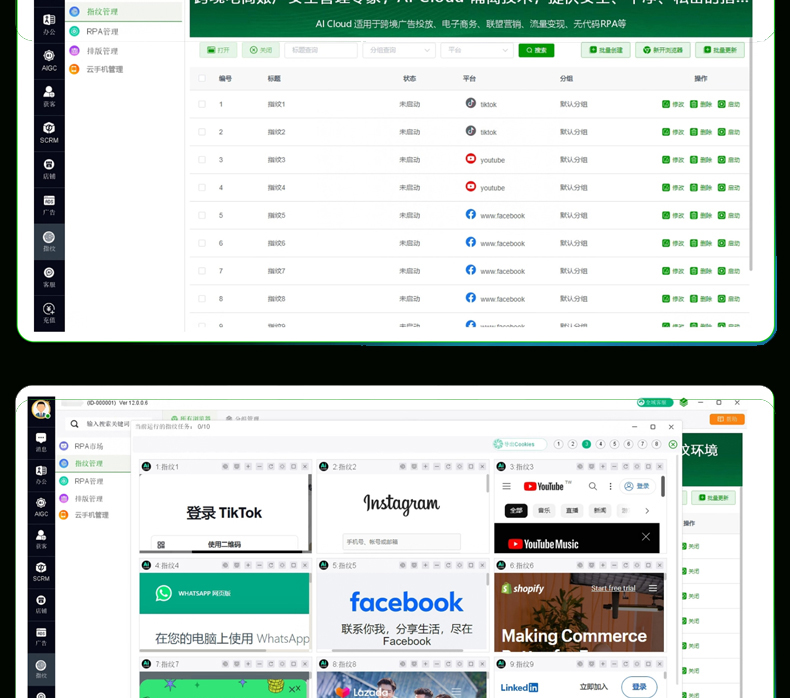Viewport: 790px width, 698px height.
Task: Click the 标题查询 title search field
Action: click(321, 50)
